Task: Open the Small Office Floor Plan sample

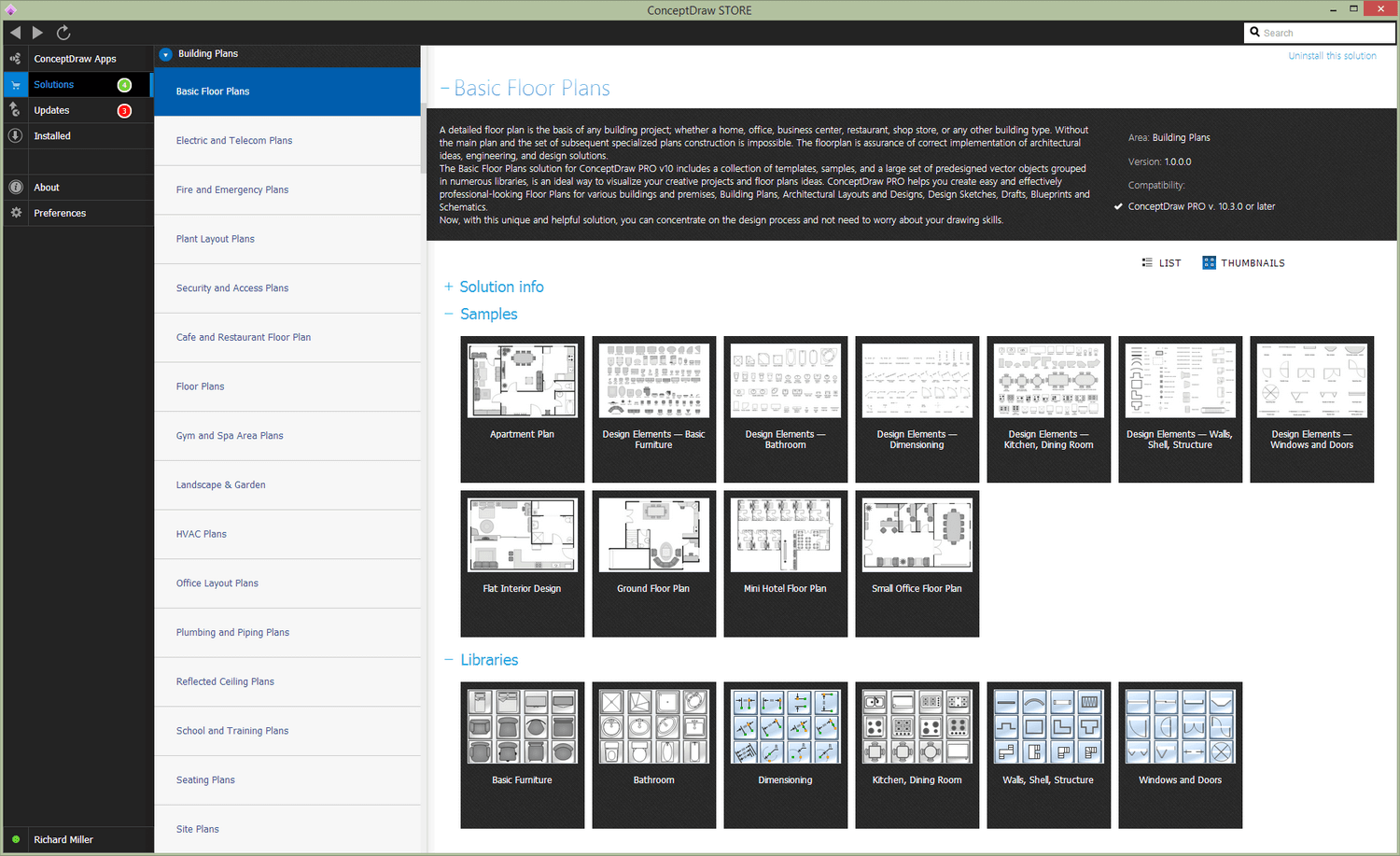Action: point(917,564)
